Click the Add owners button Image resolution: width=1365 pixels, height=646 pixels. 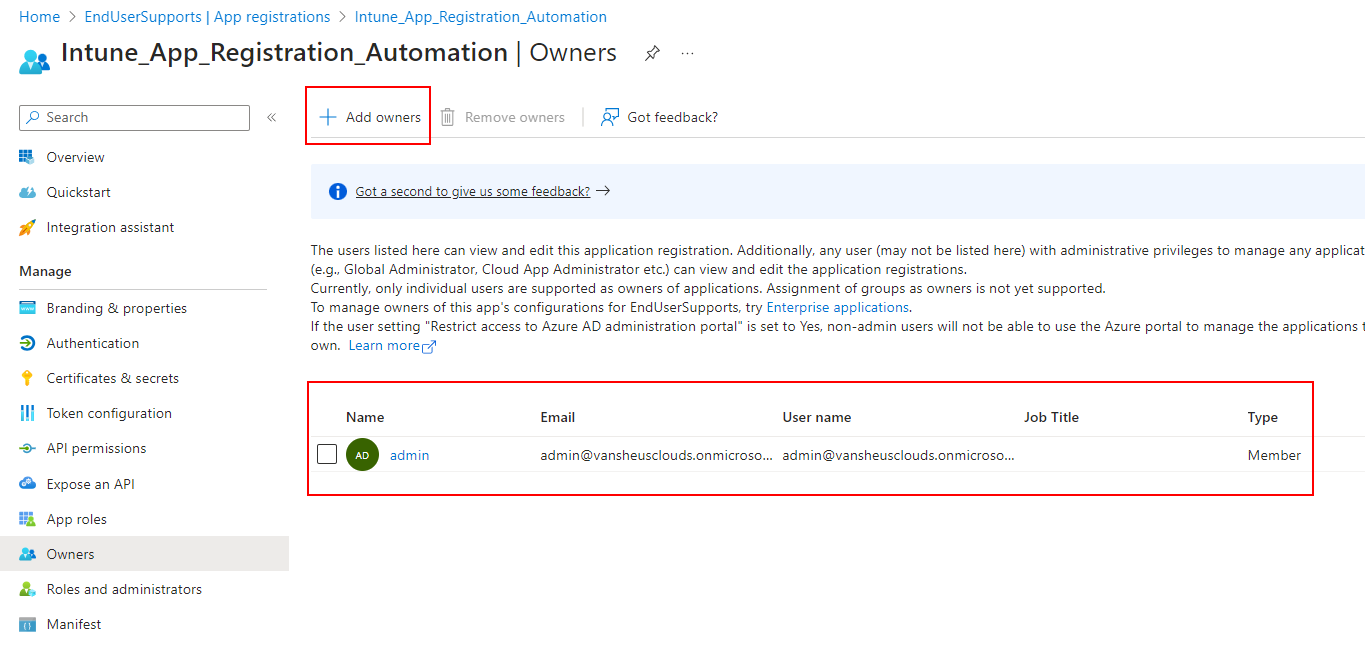(370, 117)
